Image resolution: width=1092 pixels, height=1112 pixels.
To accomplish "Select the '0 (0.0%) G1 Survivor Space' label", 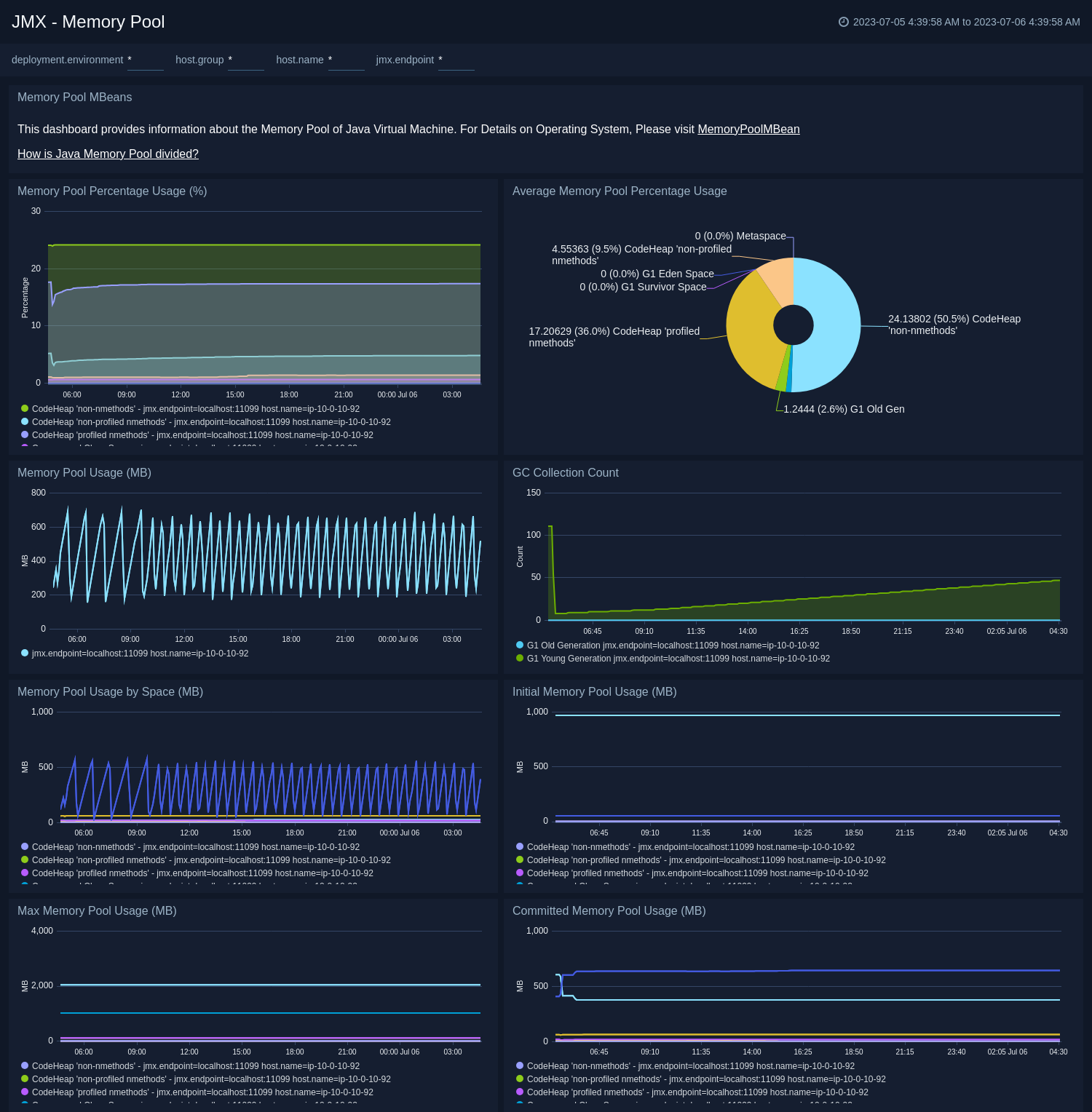I will pos(643,287).
